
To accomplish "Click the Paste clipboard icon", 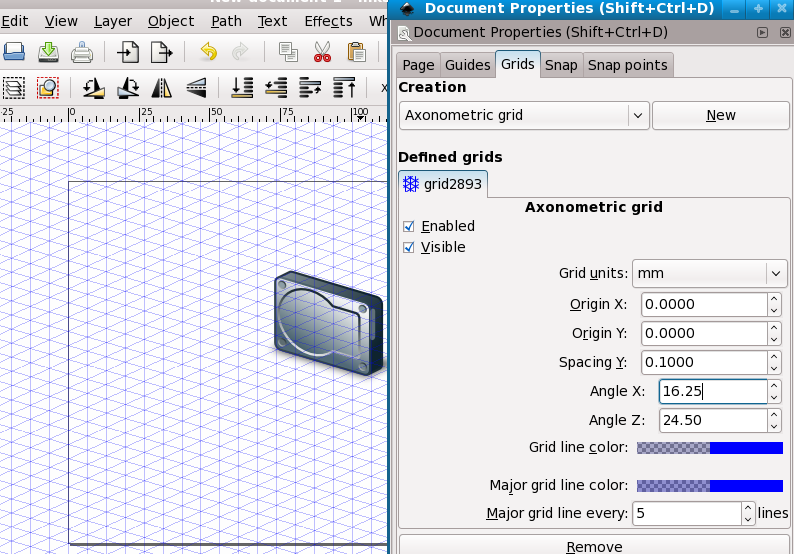I will pyautogui.click(x=356, y=52).
